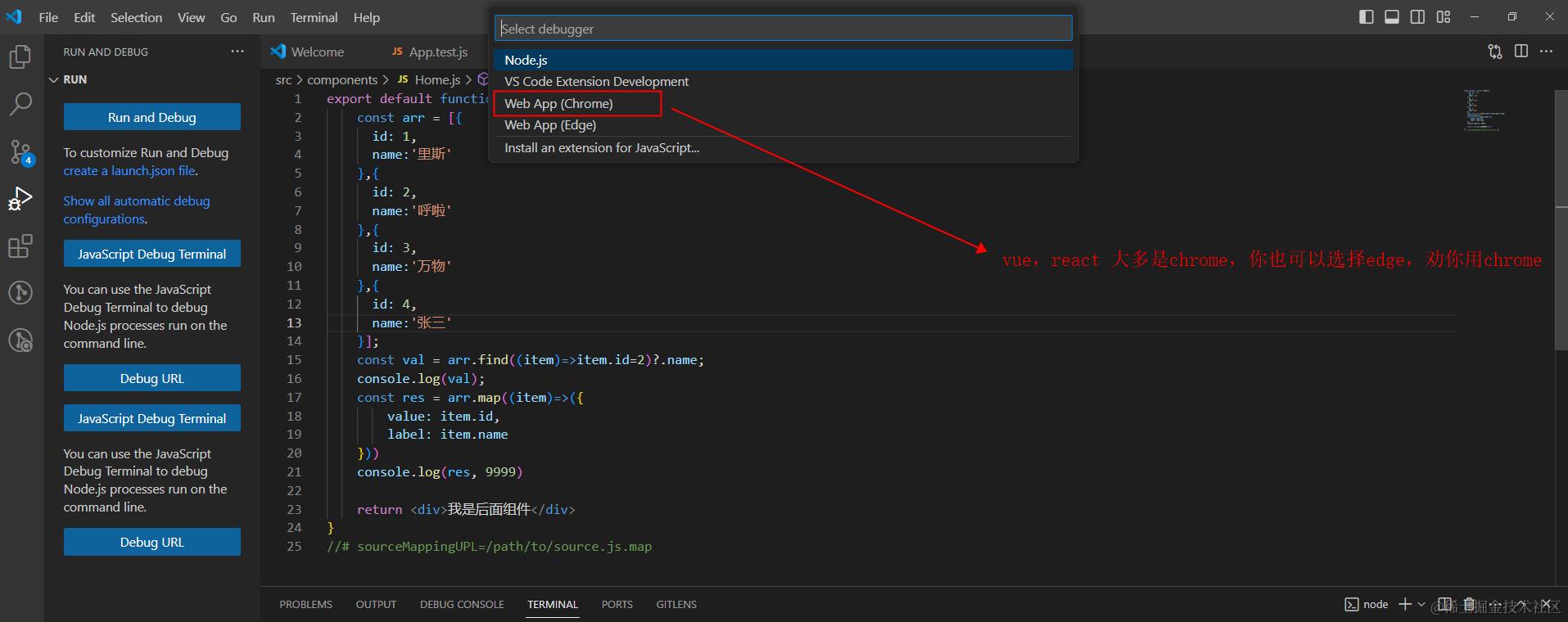The width and height of the screenshot is (1568, 622).
Task: Open the Terminal menu
Action: pyautogui.click(x=314, y=17)
